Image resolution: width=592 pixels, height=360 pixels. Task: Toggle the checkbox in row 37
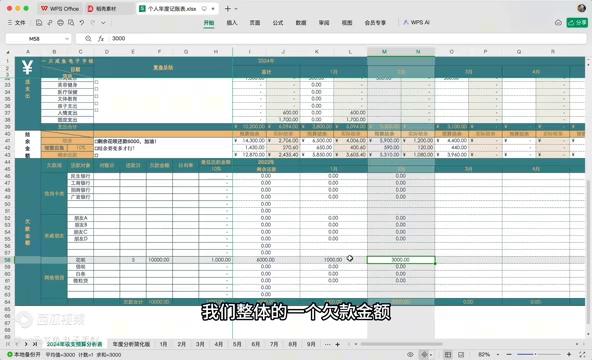click(x=97, y=110)
